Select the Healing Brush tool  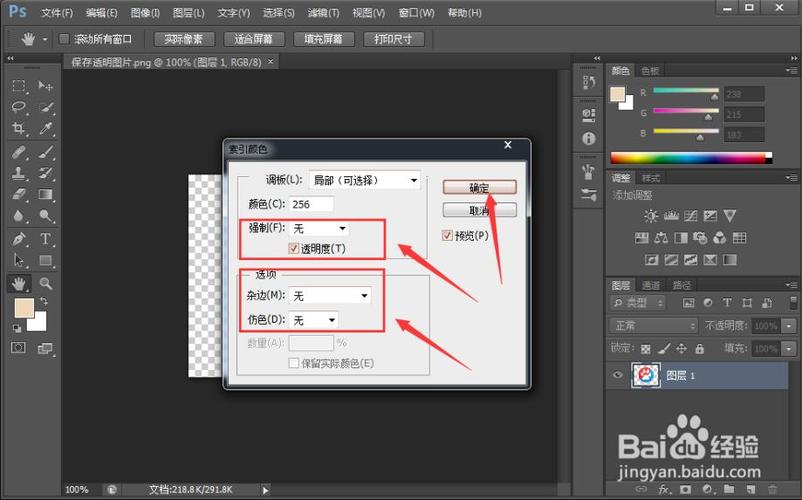pos(19,152)
